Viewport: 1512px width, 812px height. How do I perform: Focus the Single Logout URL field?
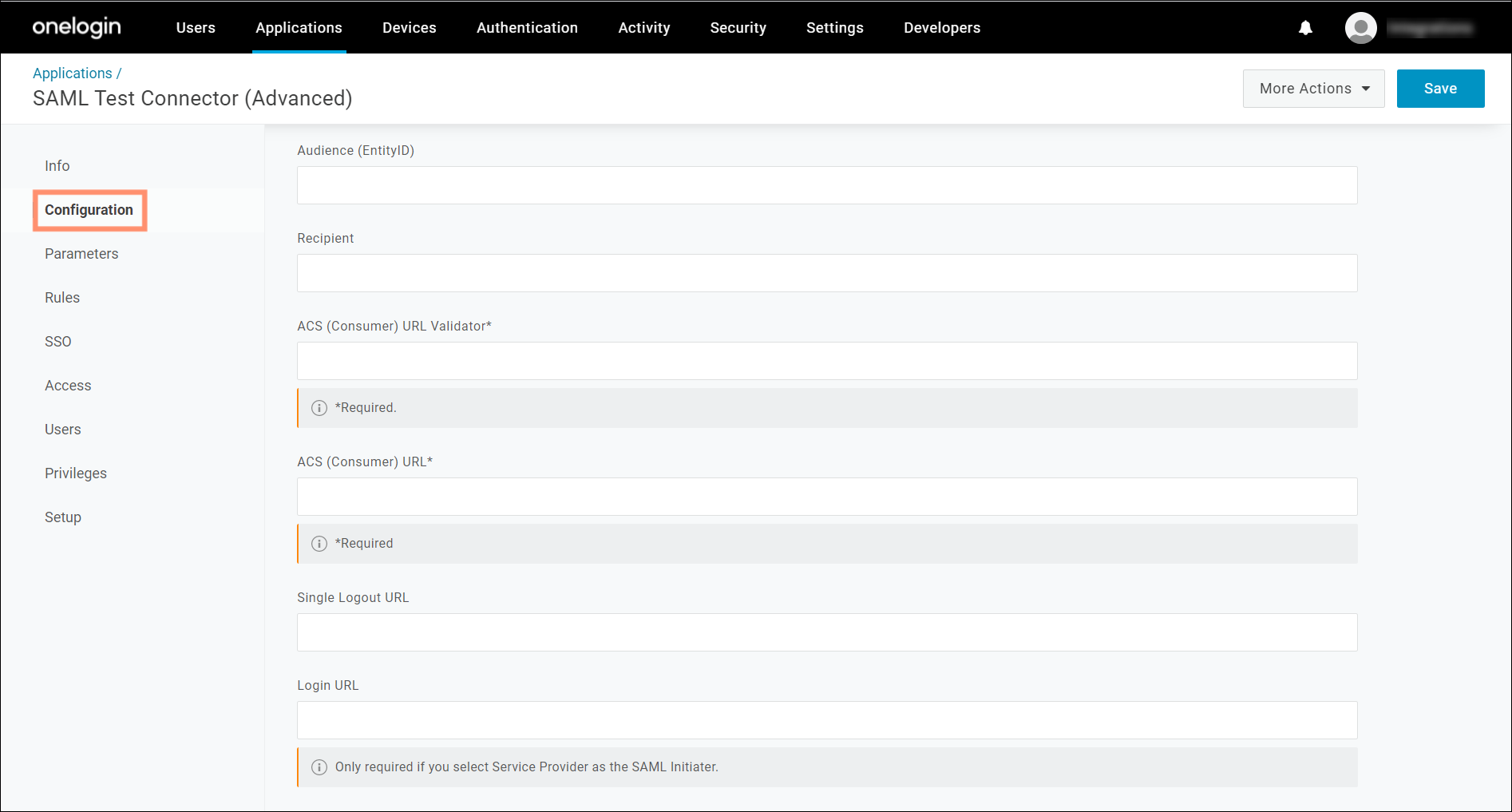pos(827,632)
